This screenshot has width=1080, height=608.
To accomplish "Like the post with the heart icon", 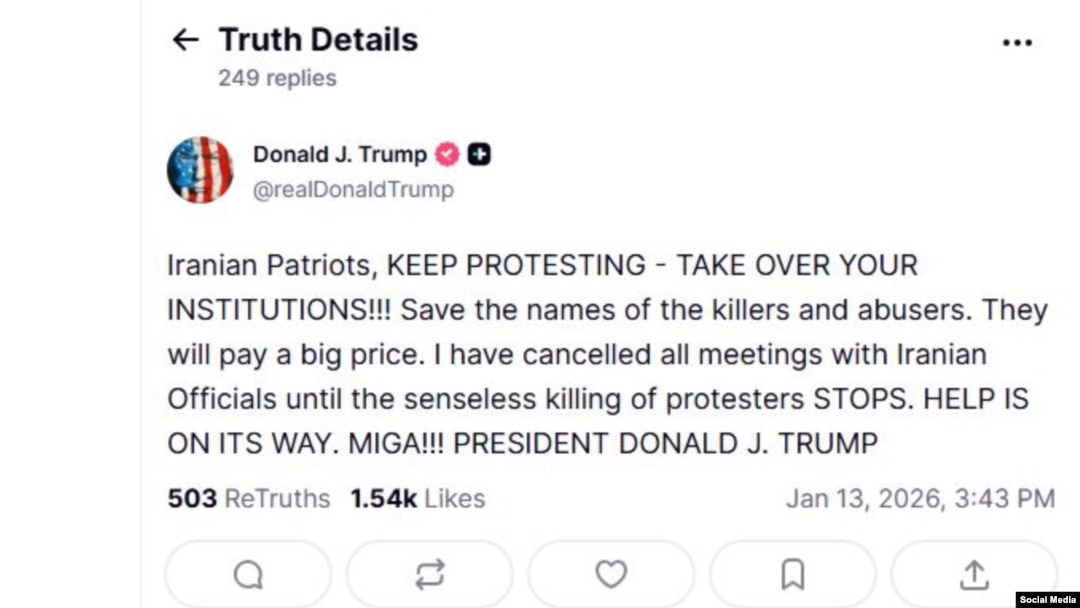I will click(x=611, y=574).
